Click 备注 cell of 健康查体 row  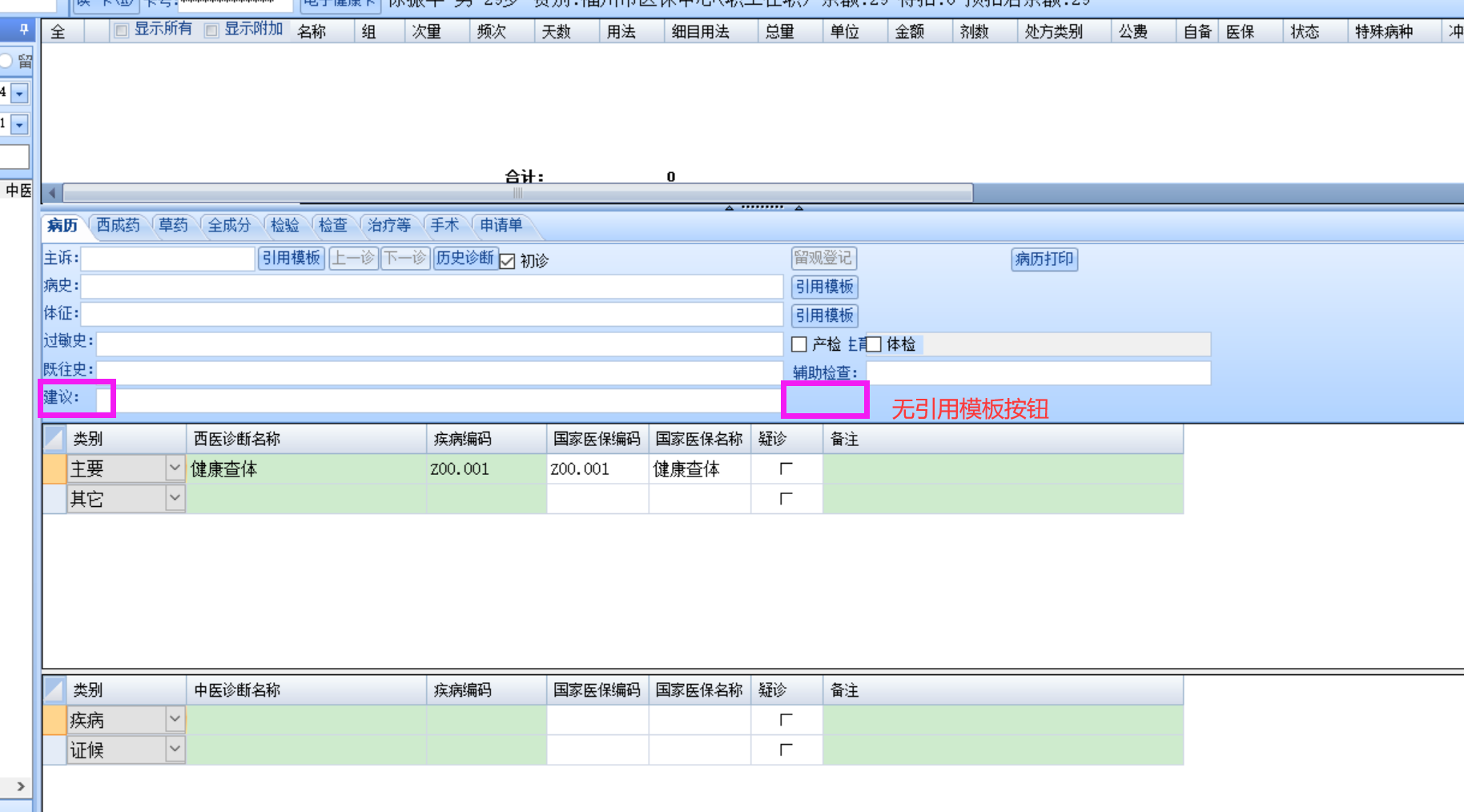click(1003, 468)
